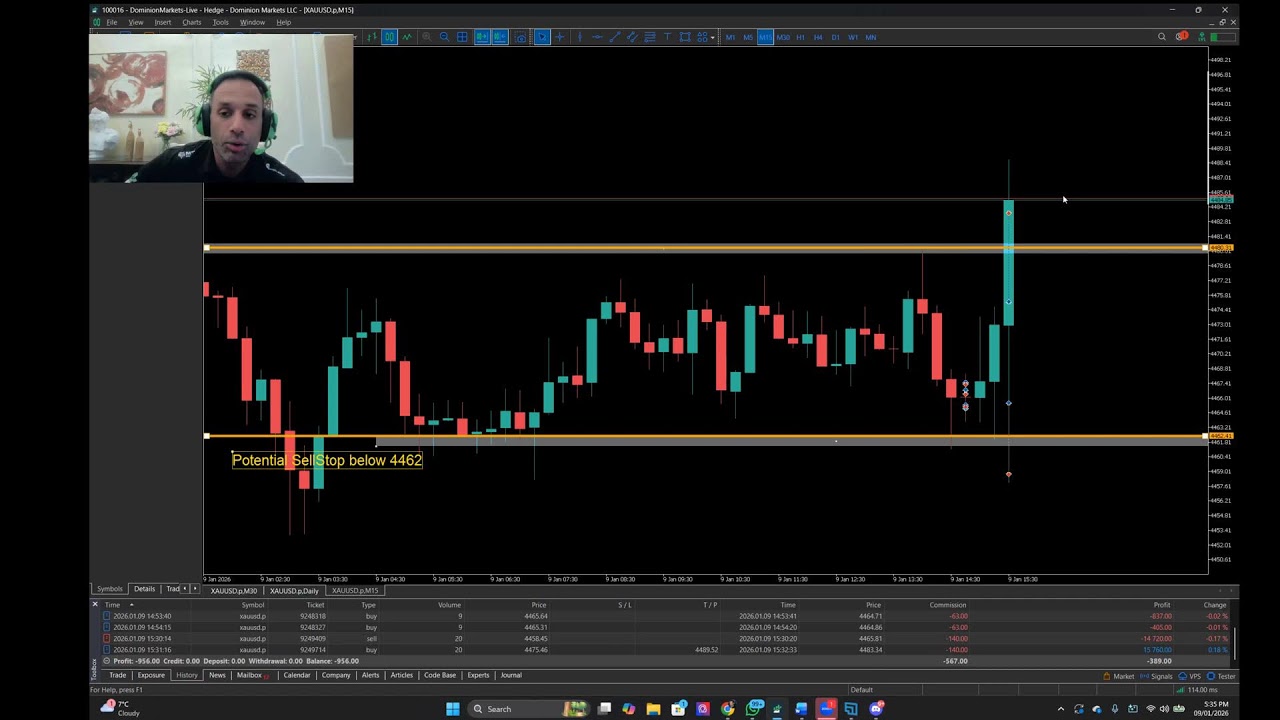Select the candlestick chart type icon

point(390,37)
